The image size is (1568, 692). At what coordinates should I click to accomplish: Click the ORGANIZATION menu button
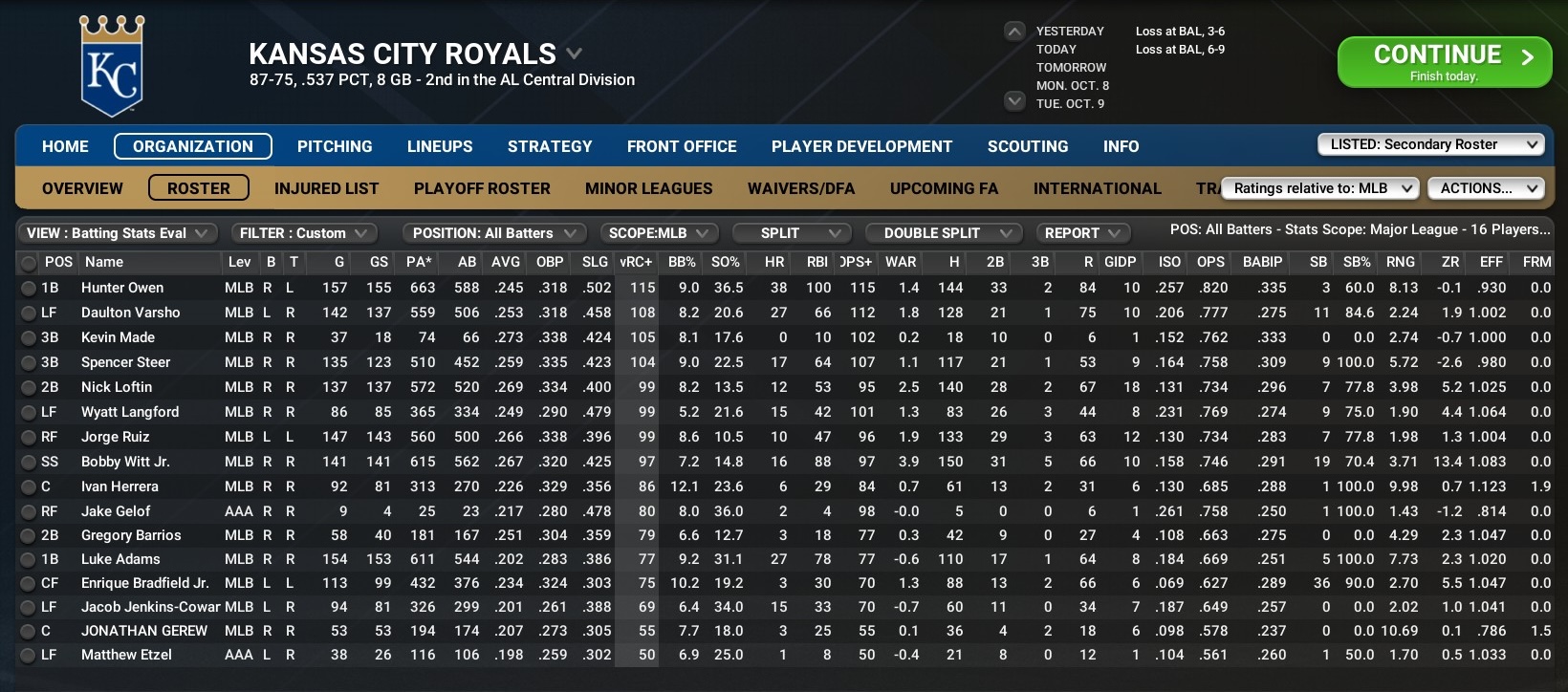point(193,146)
